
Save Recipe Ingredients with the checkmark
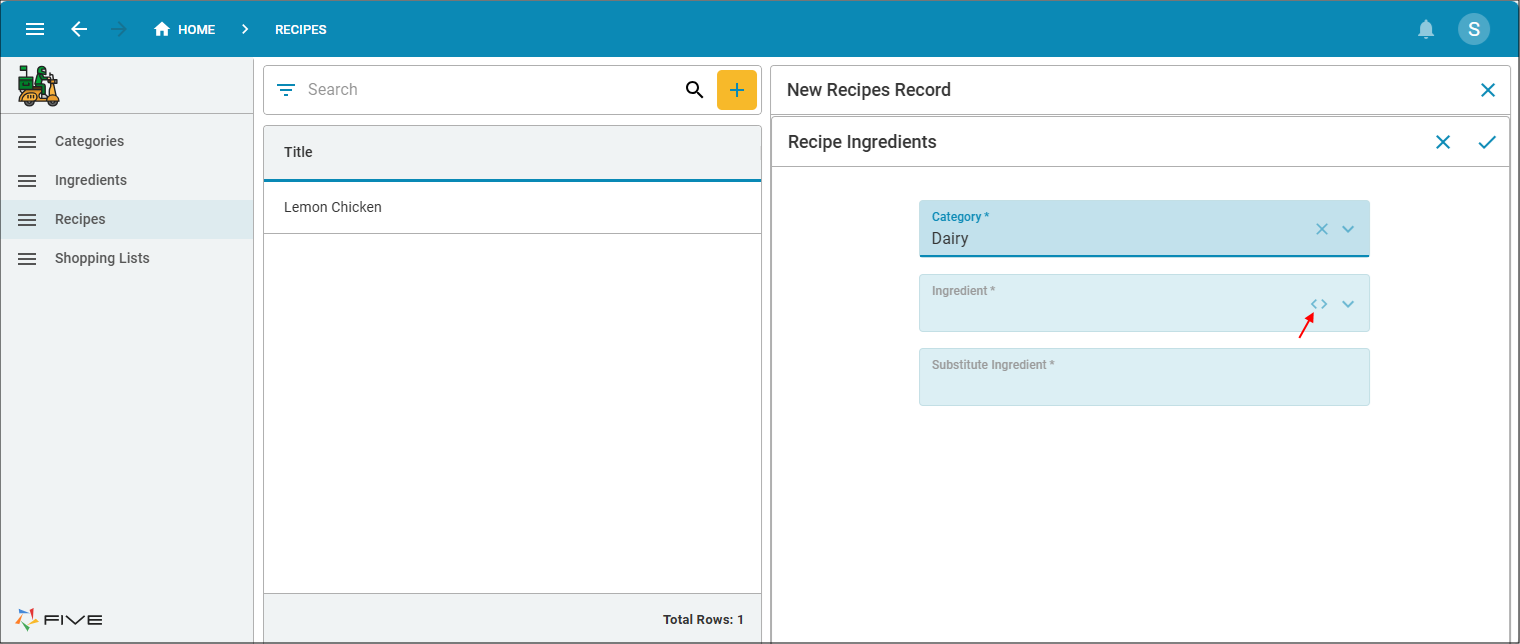coord(1487,142)
